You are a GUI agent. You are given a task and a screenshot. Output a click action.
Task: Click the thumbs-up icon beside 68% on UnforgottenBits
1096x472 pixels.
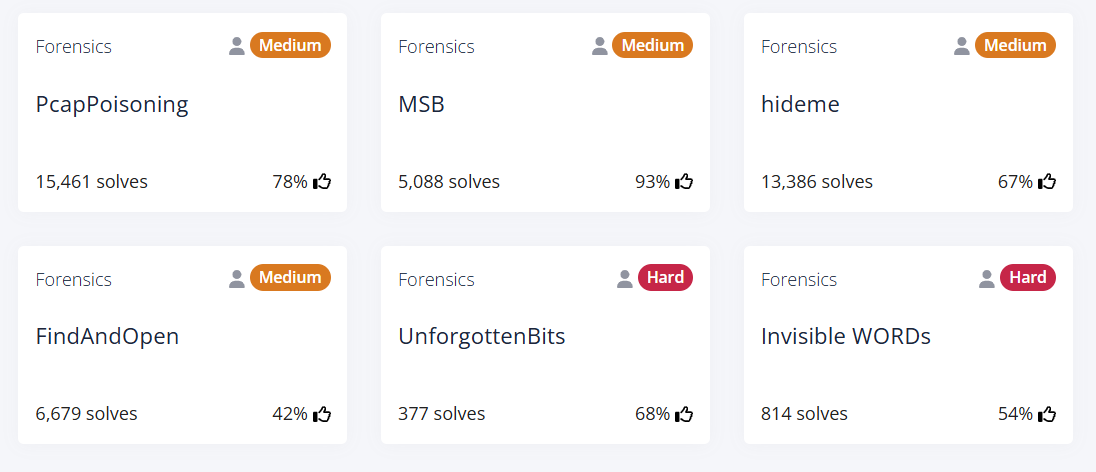(684, 414)
